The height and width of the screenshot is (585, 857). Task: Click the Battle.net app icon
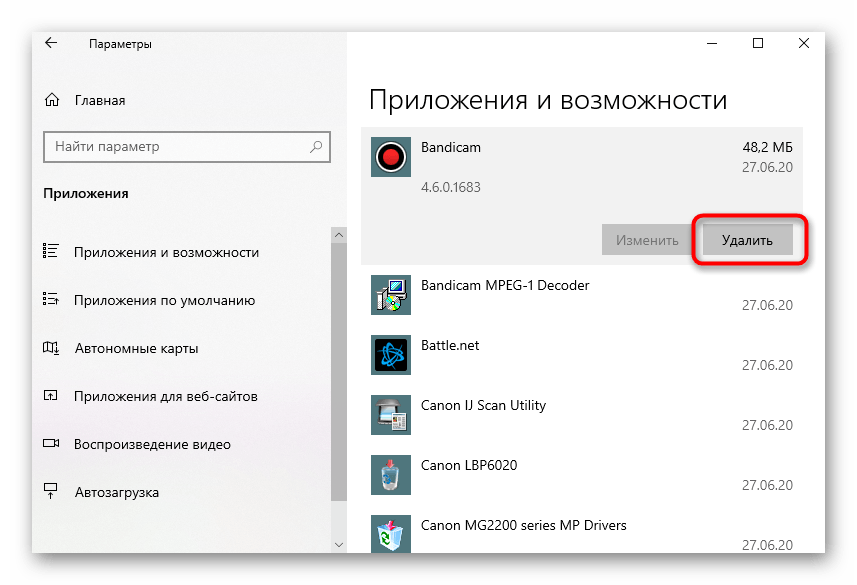tap(391, 355)
